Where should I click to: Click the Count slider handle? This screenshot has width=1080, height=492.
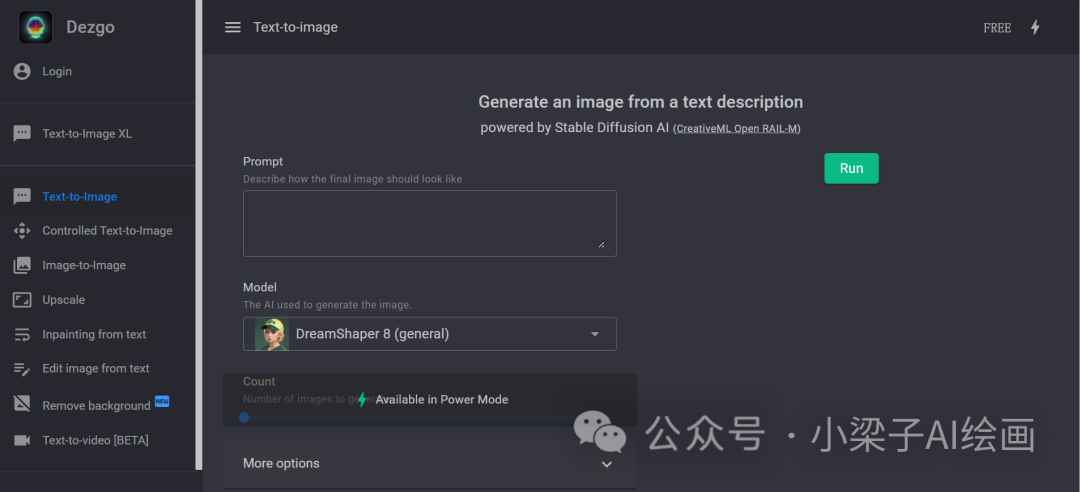244,417
